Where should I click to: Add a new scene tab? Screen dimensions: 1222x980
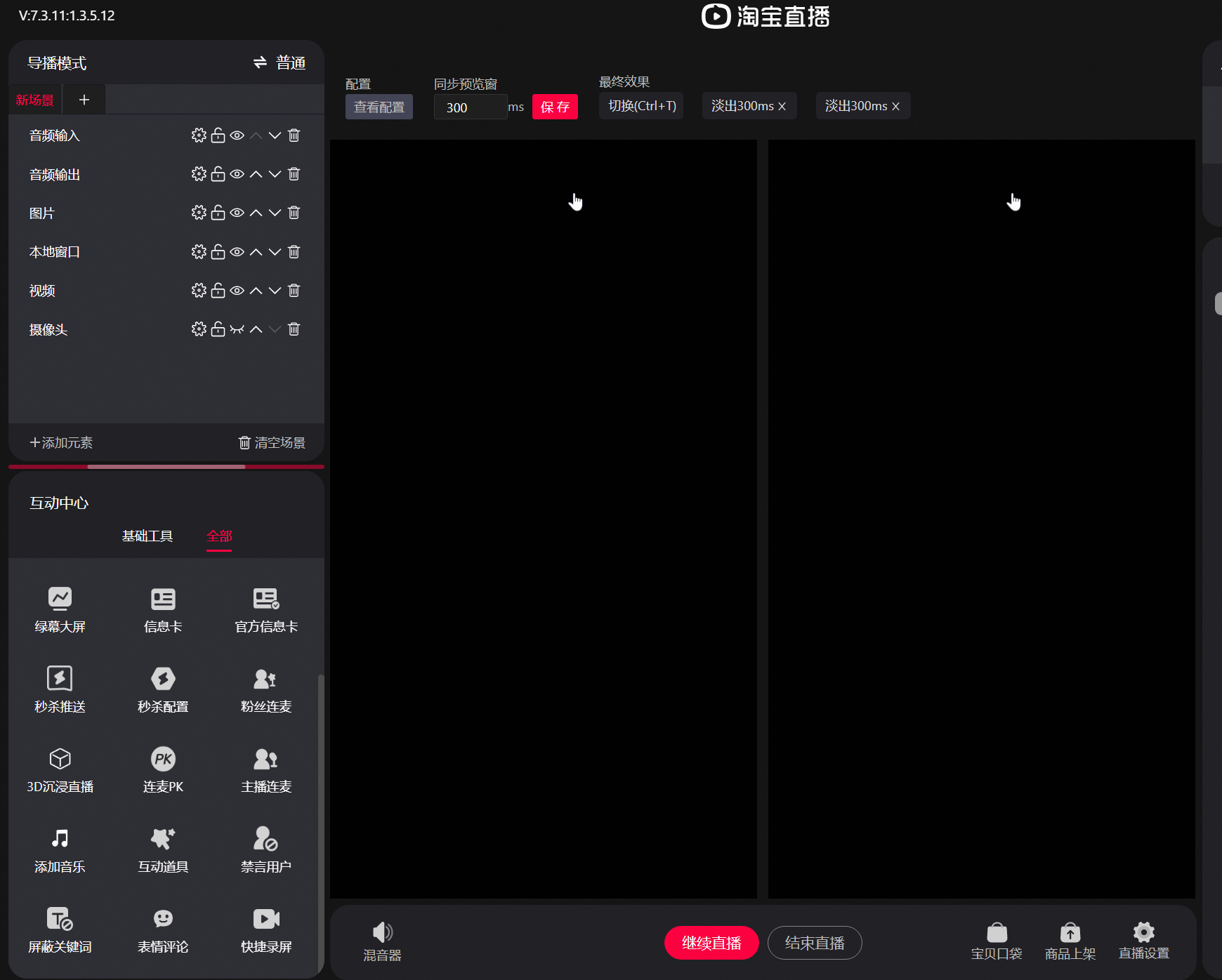84,100
